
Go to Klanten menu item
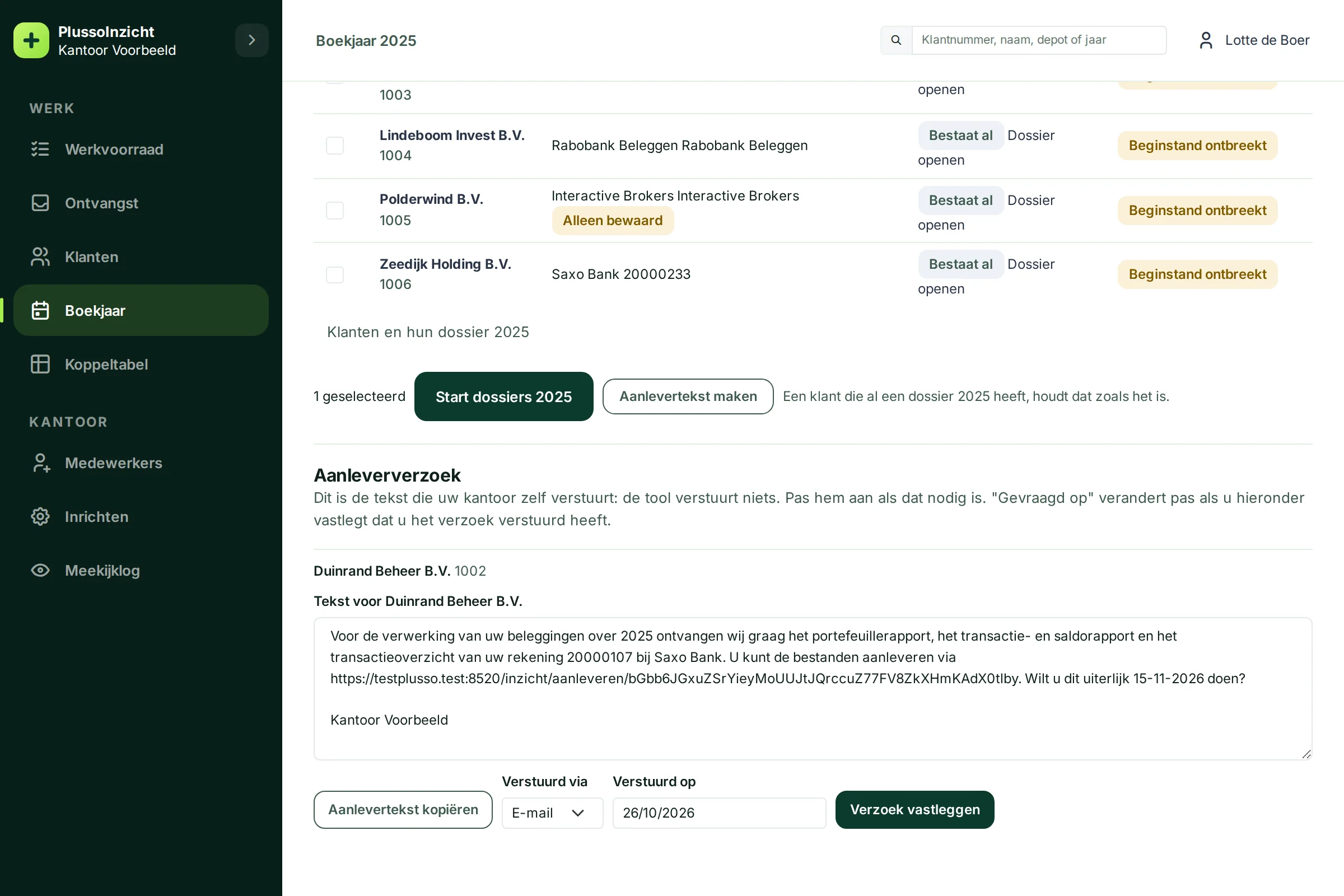(x=141, y=256)
